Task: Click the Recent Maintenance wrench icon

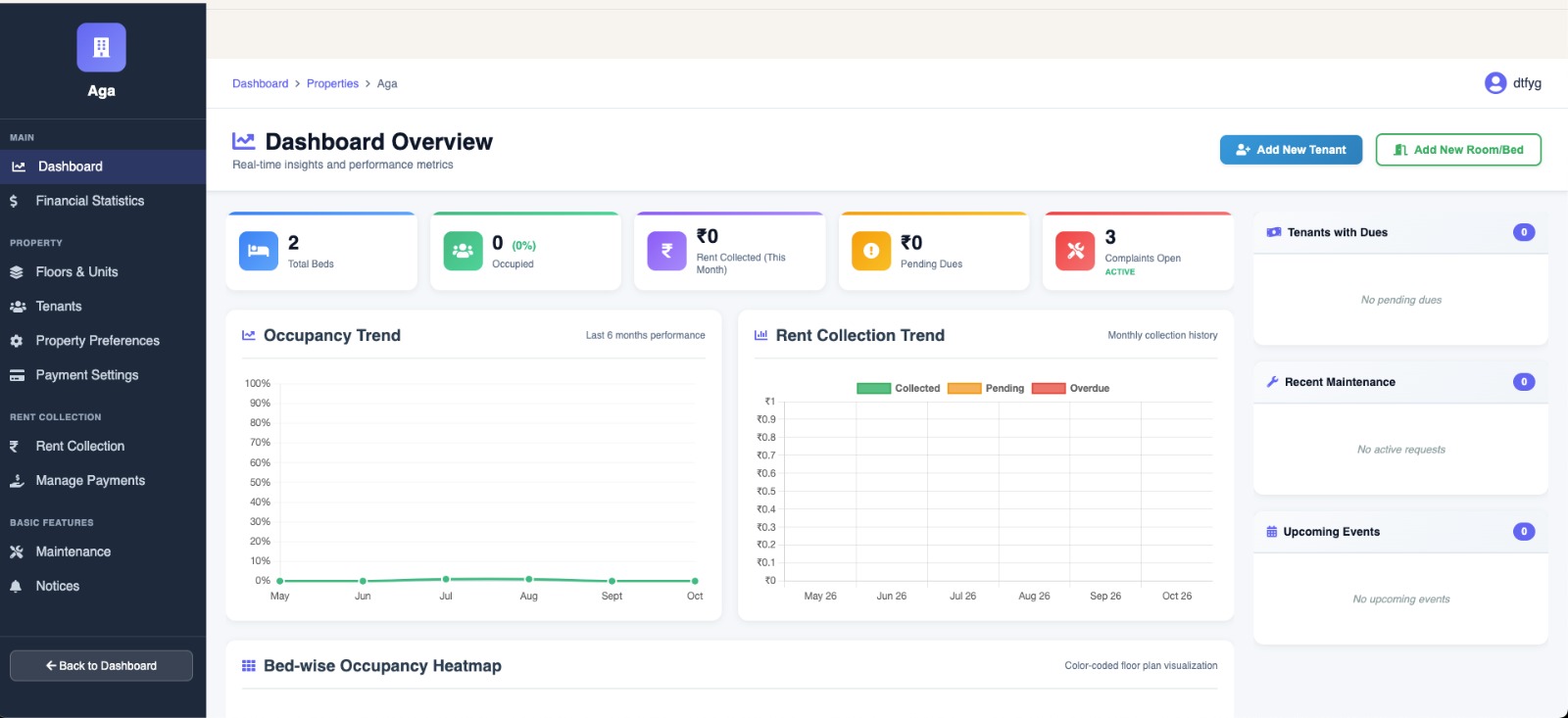Action: click(1272, 382)
